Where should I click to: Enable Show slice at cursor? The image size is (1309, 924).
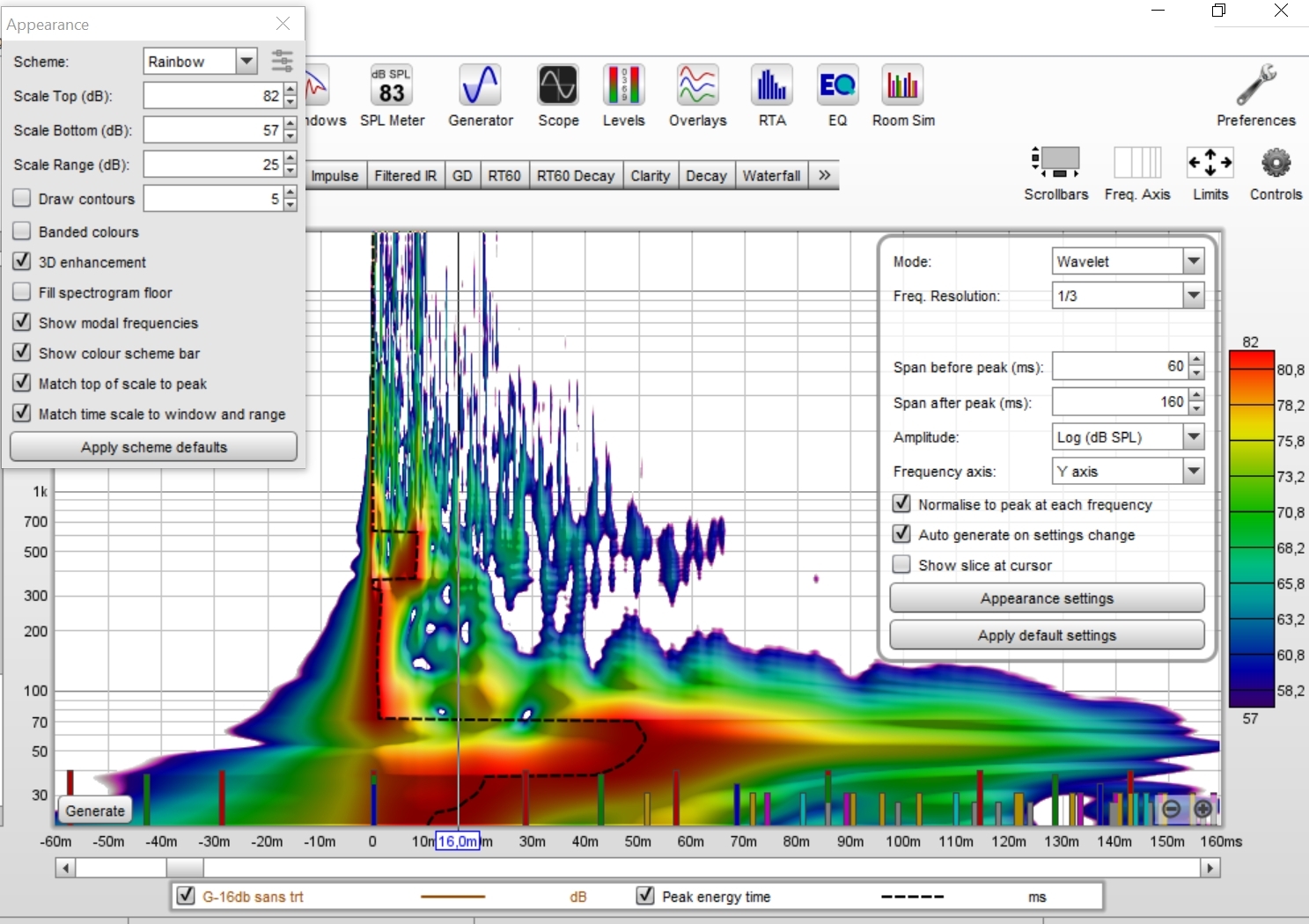point(901,565)
